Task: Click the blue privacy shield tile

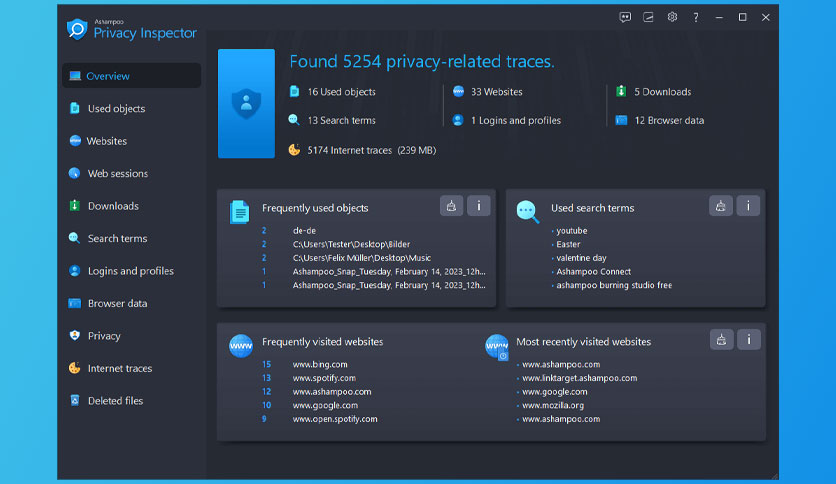Action: click(x=246, y=103)
